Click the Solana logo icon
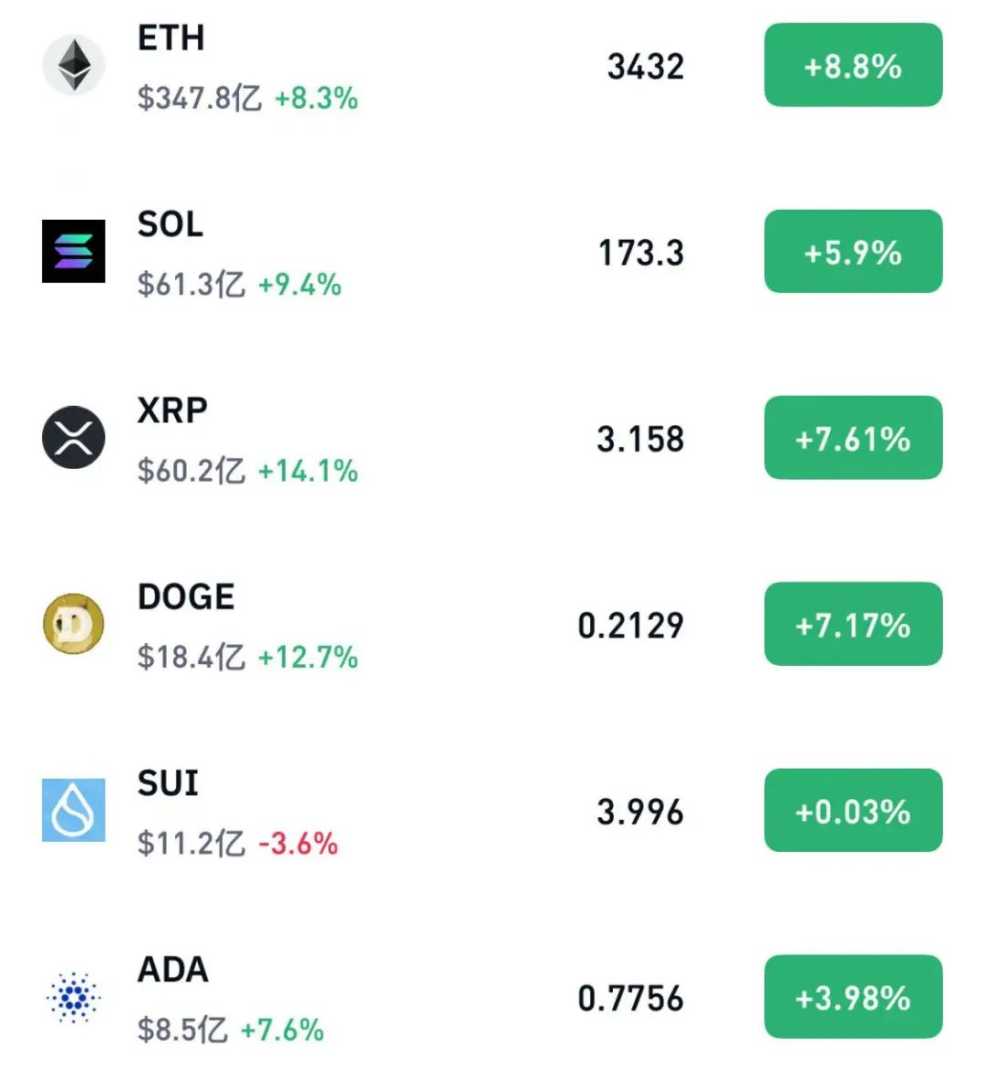The width and height of the screenshot is (985, 1080). click(73, 251)
